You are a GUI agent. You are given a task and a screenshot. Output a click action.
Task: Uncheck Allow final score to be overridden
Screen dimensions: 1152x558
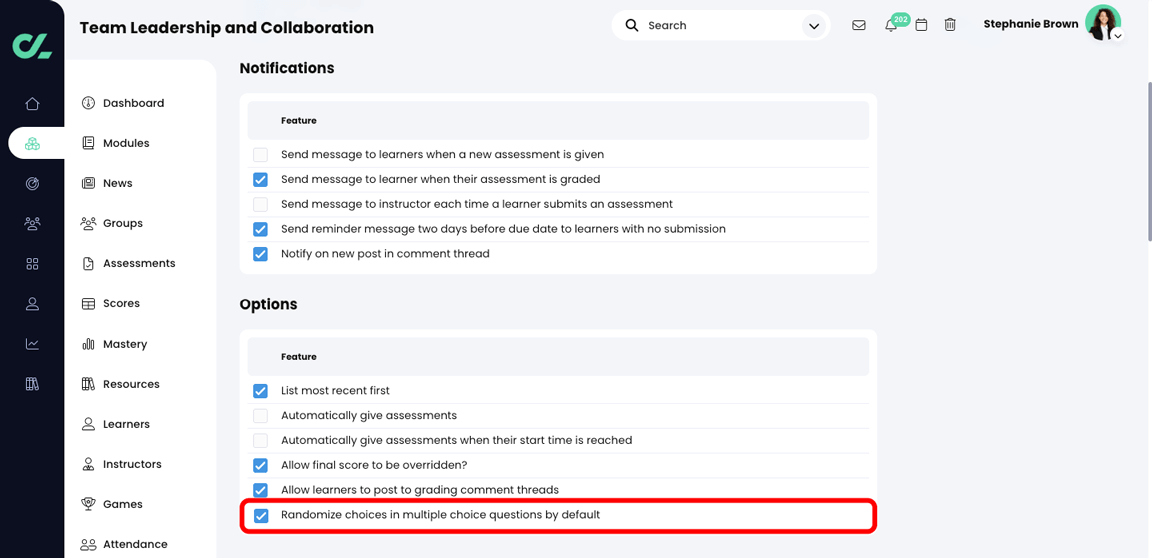(x=260, y=465)
